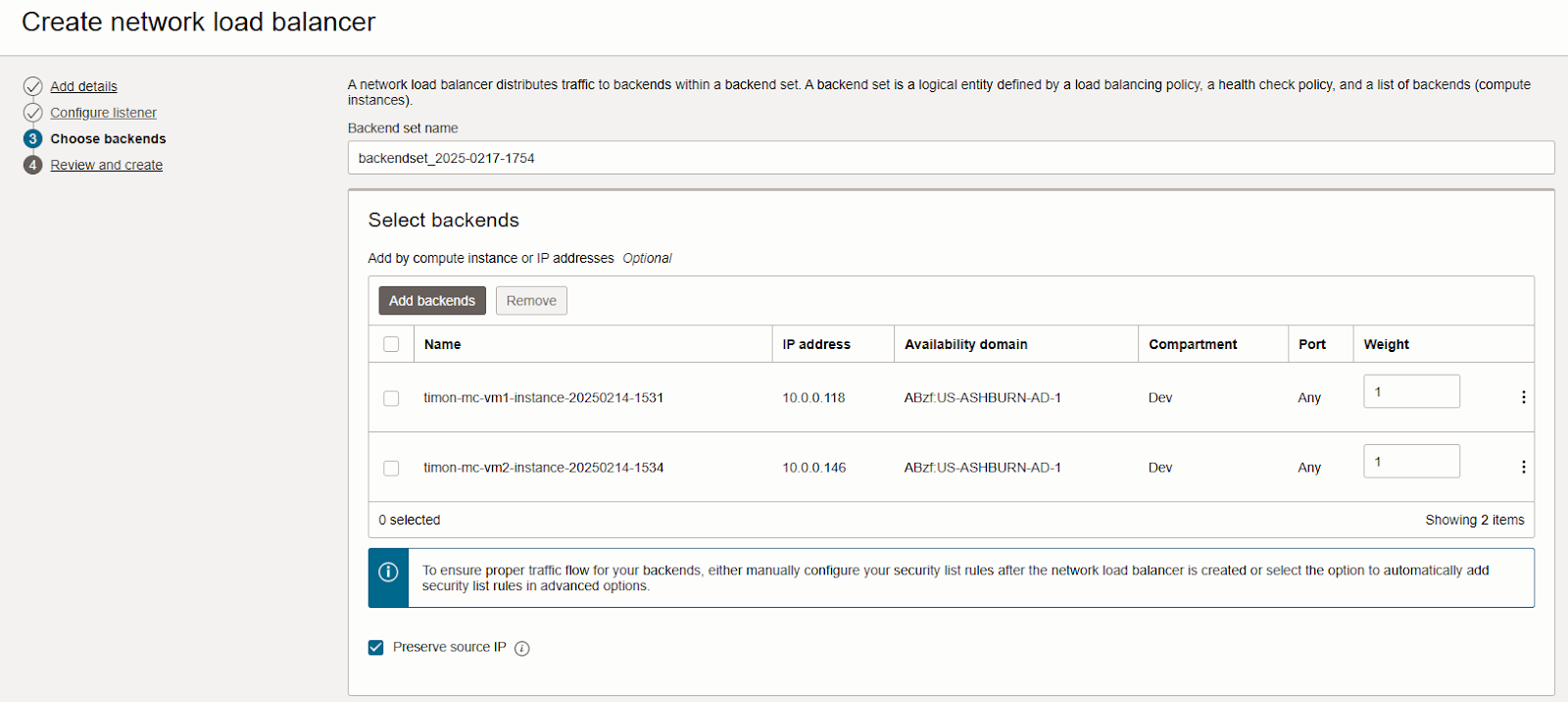Open actions menu for timon-mc-vm1 row
Image resolution: width=1568 pixels, height=702 pixels.
pos(1523,397)
